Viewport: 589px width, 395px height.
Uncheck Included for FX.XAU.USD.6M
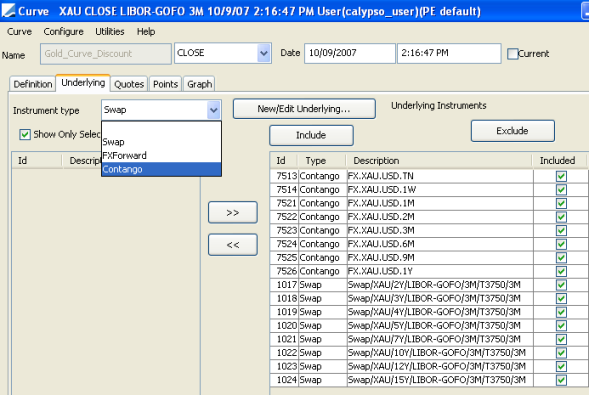tap(561, 244)
